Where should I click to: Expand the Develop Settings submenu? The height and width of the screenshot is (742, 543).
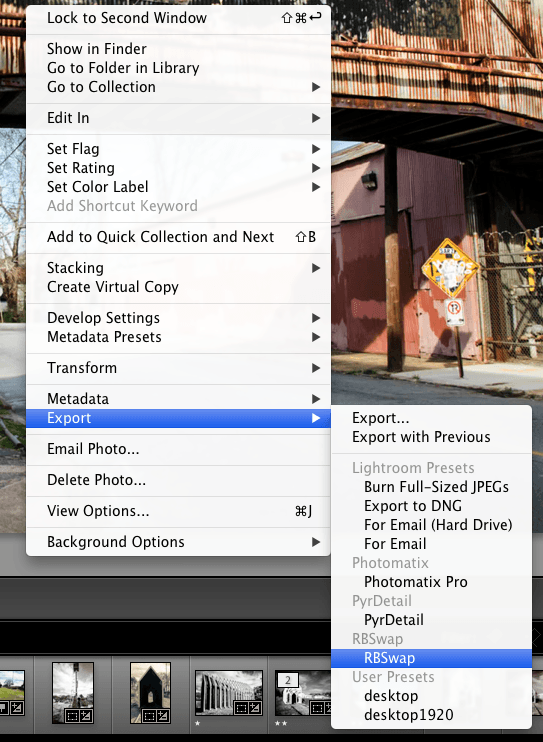178,318
